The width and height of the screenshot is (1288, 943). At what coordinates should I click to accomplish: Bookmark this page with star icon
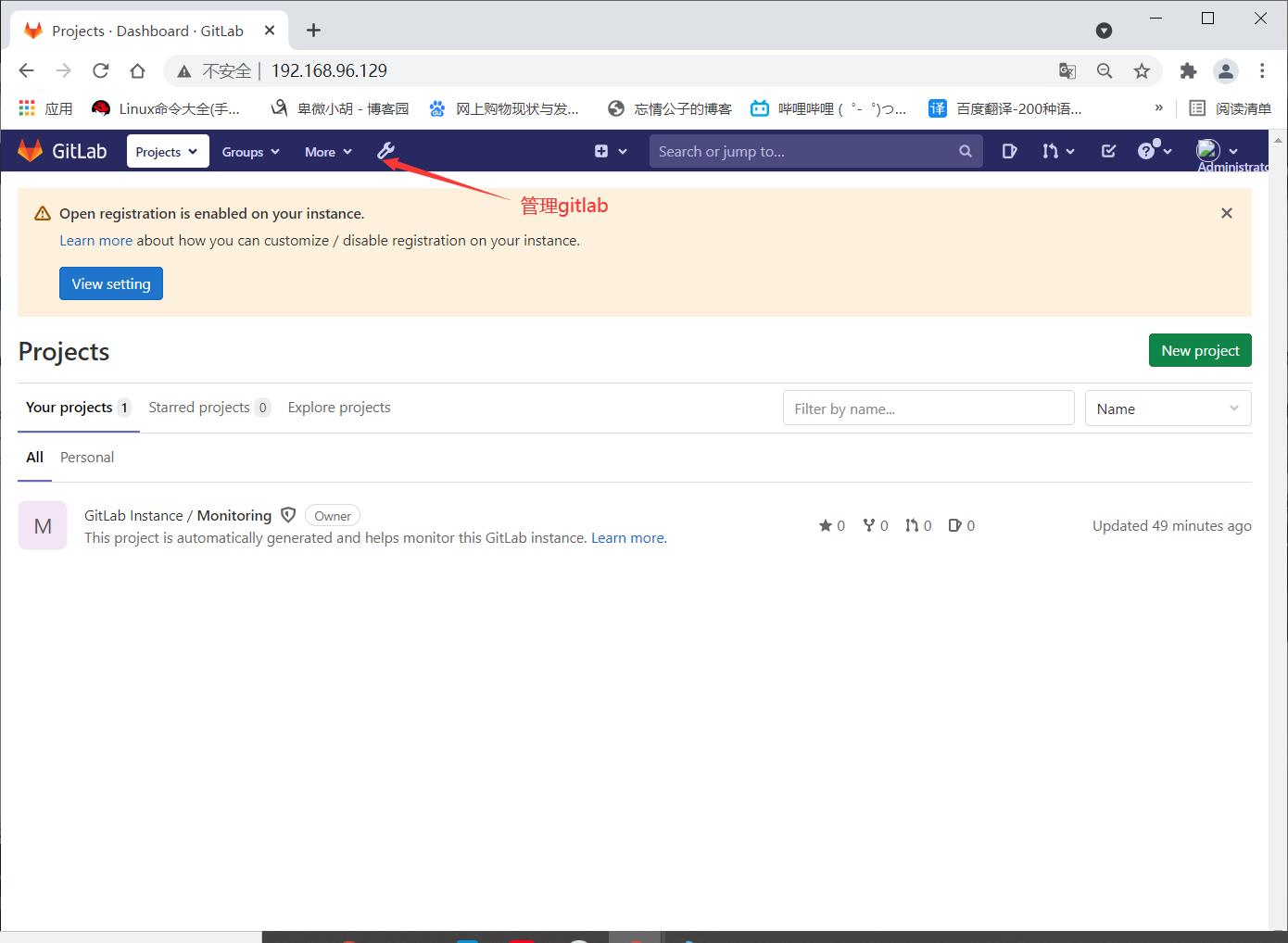point(1142,70)
